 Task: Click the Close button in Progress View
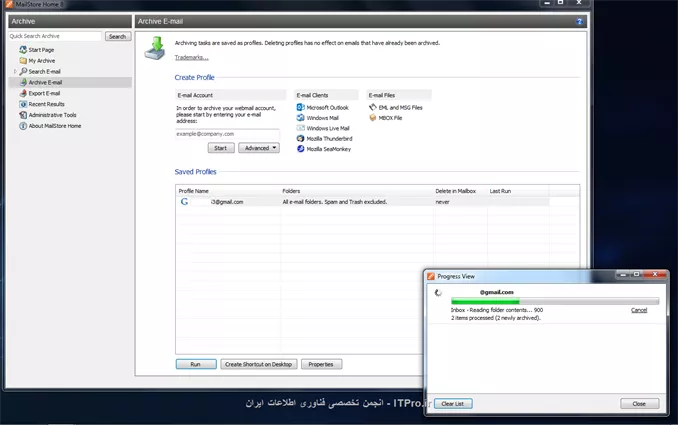[640, 403]
